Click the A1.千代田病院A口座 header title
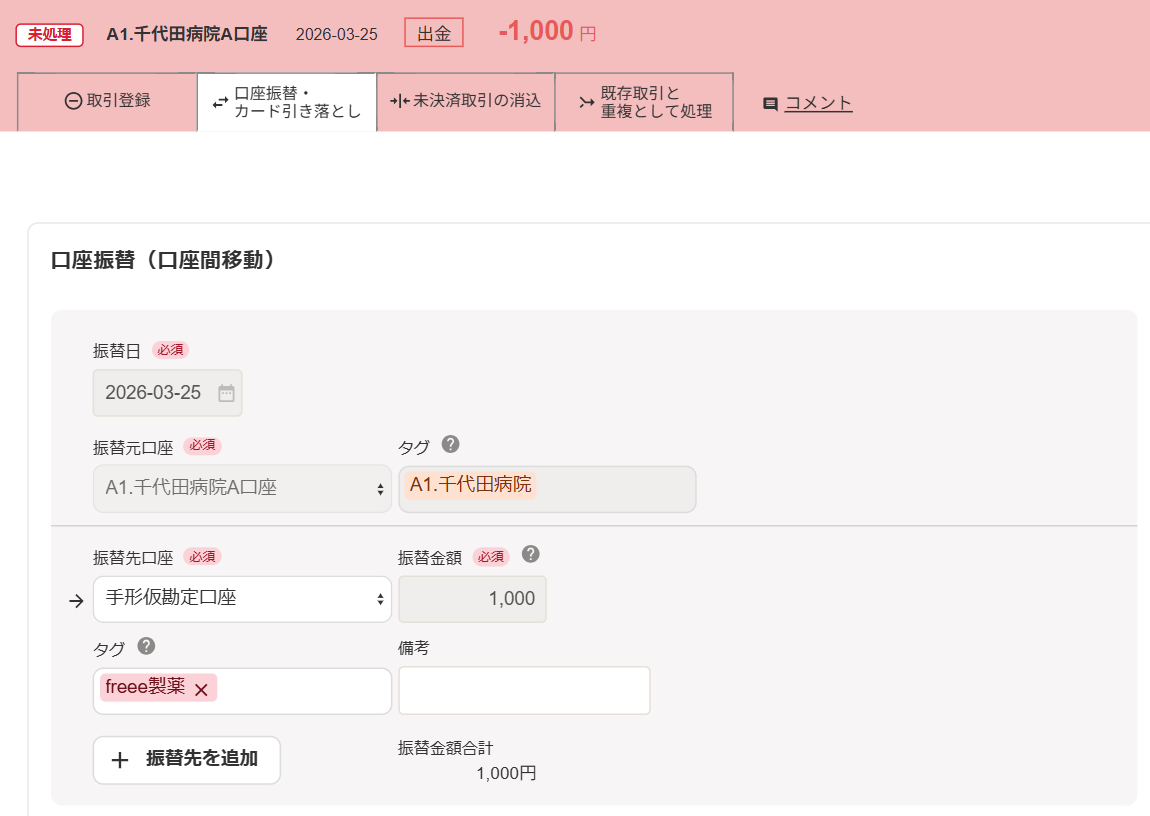 tap(187, 34)
